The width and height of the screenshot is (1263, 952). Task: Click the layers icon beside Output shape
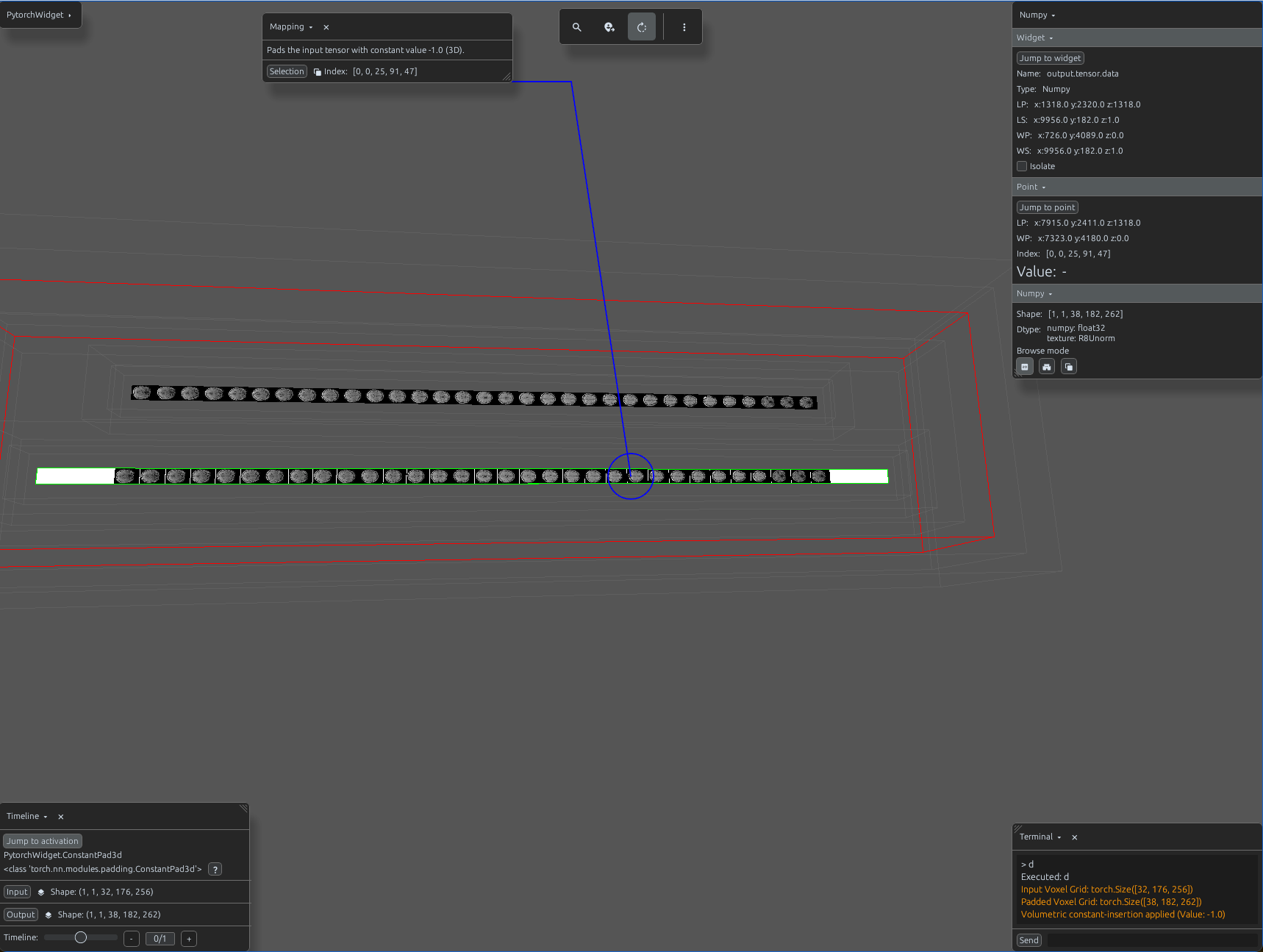(x=49, y=915)
